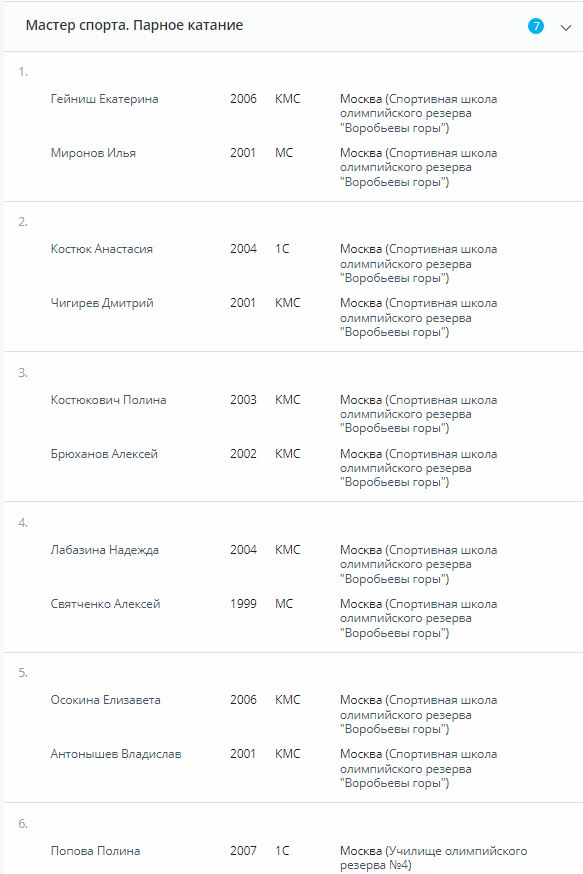
Task: Select Брюханов Алексей name
Action: 104,454
